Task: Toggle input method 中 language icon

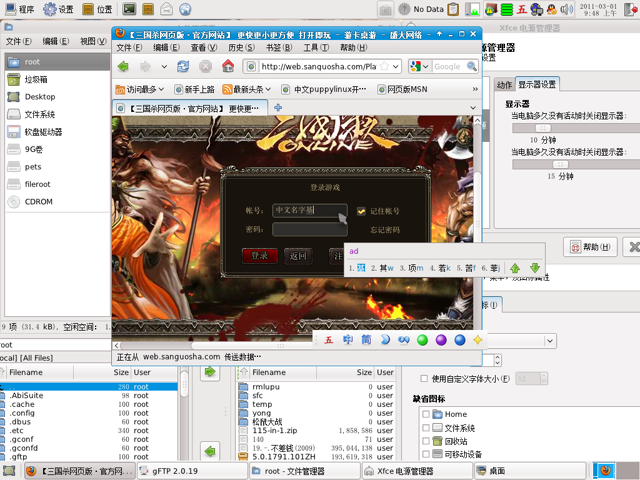Action: click(x=348, y=340)
